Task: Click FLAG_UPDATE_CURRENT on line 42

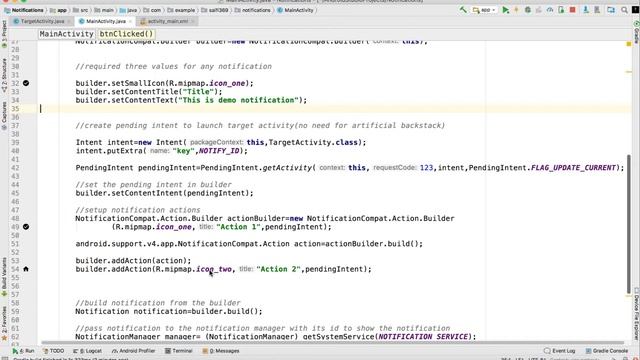Action: tap(573, 168)
